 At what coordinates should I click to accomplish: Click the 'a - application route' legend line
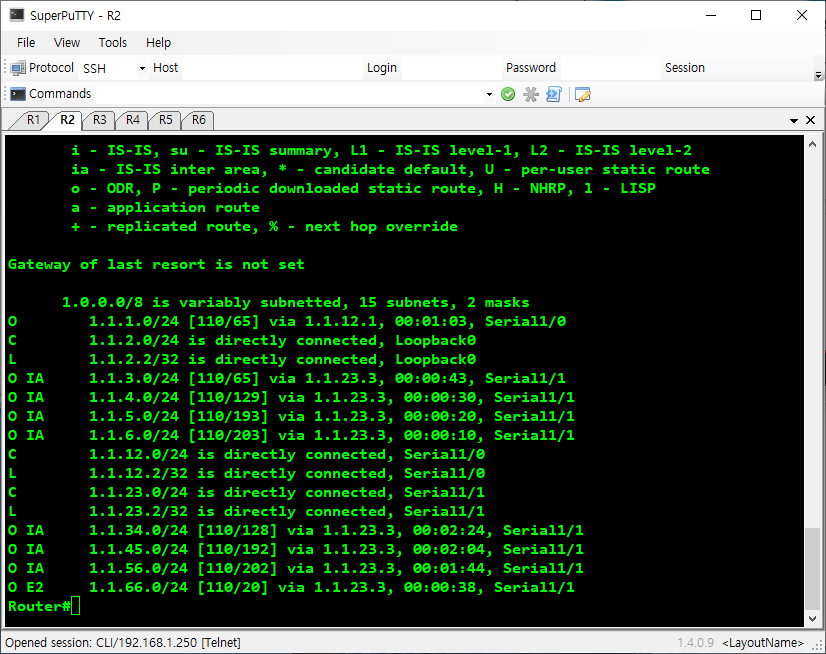tap(165, 208)
